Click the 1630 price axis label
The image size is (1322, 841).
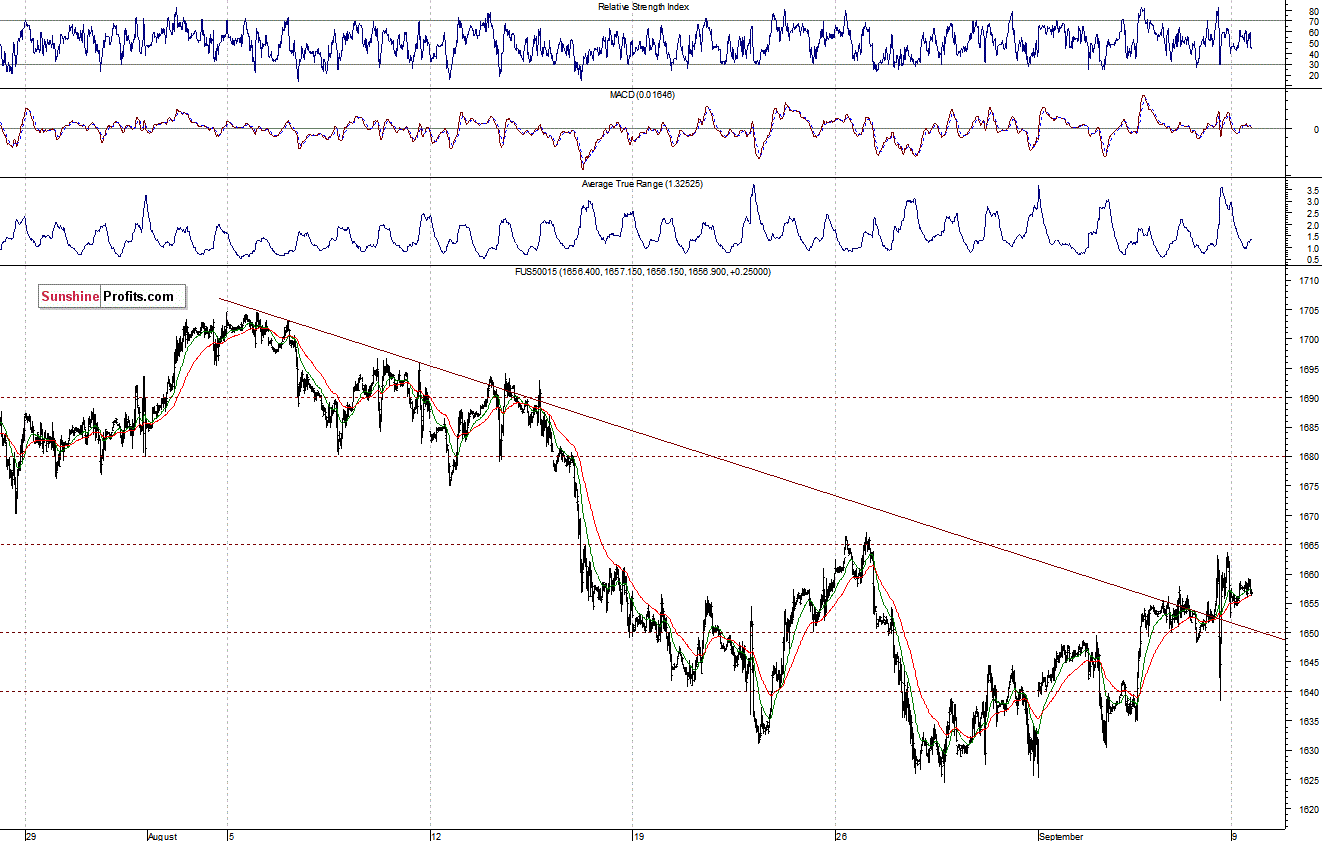click(x=1308, y=751)
